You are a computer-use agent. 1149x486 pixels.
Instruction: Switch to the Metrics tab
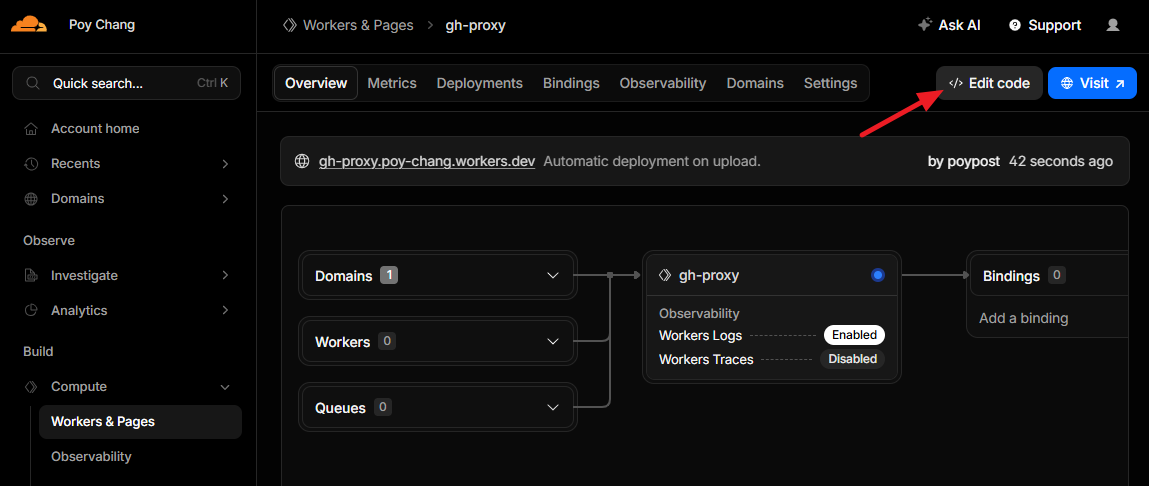click(392, 84)
